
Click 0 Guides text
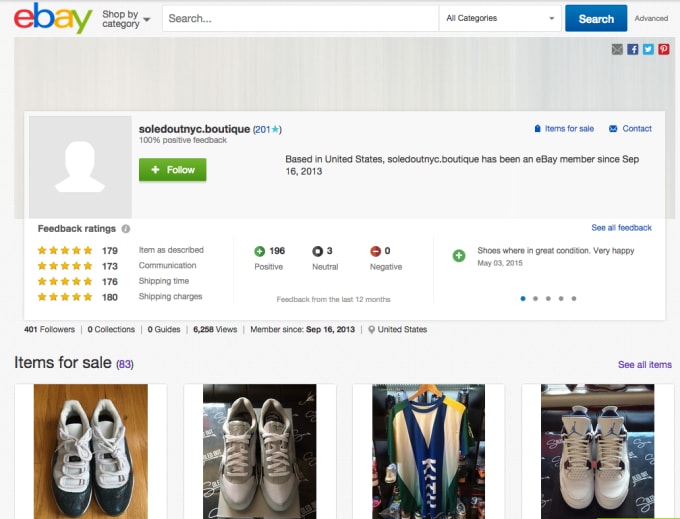(x=164, y=330)
